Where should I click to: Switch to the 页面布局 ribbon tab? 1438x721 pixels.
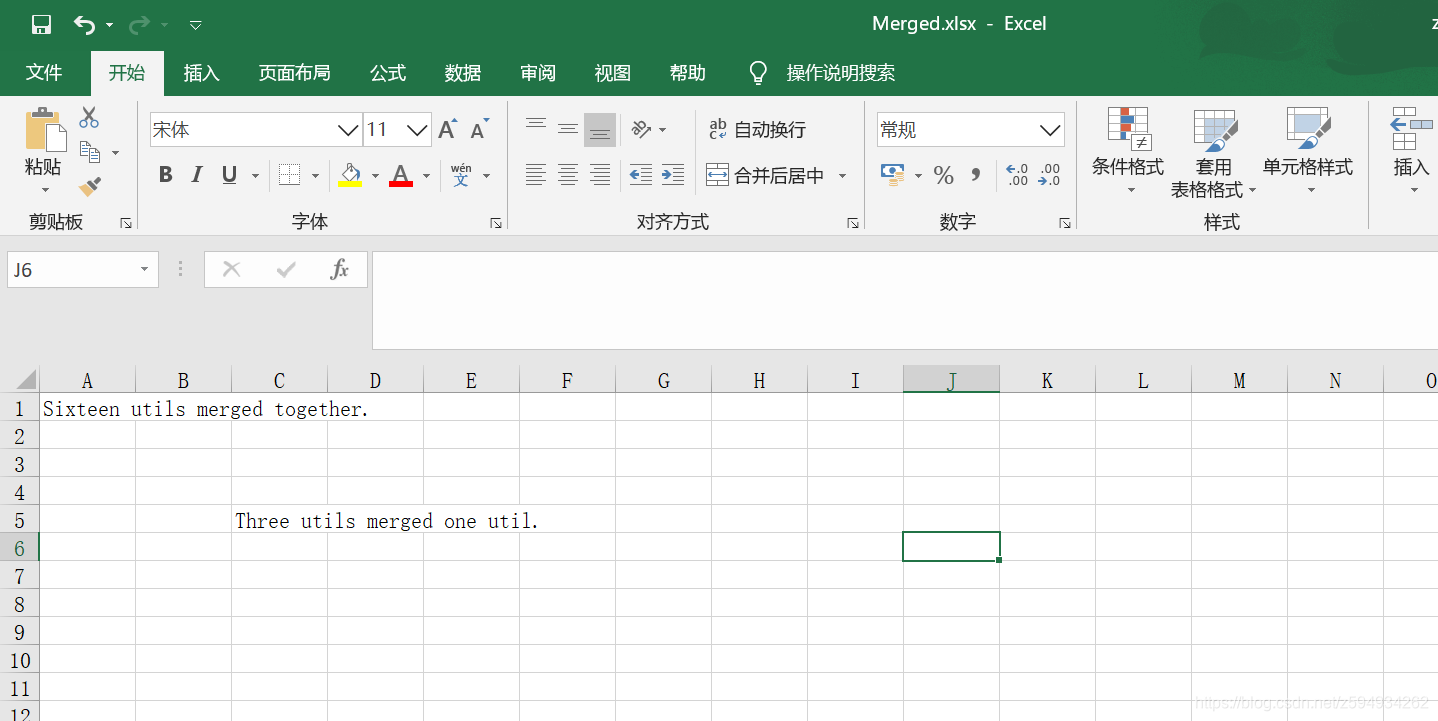coord(294,73)
